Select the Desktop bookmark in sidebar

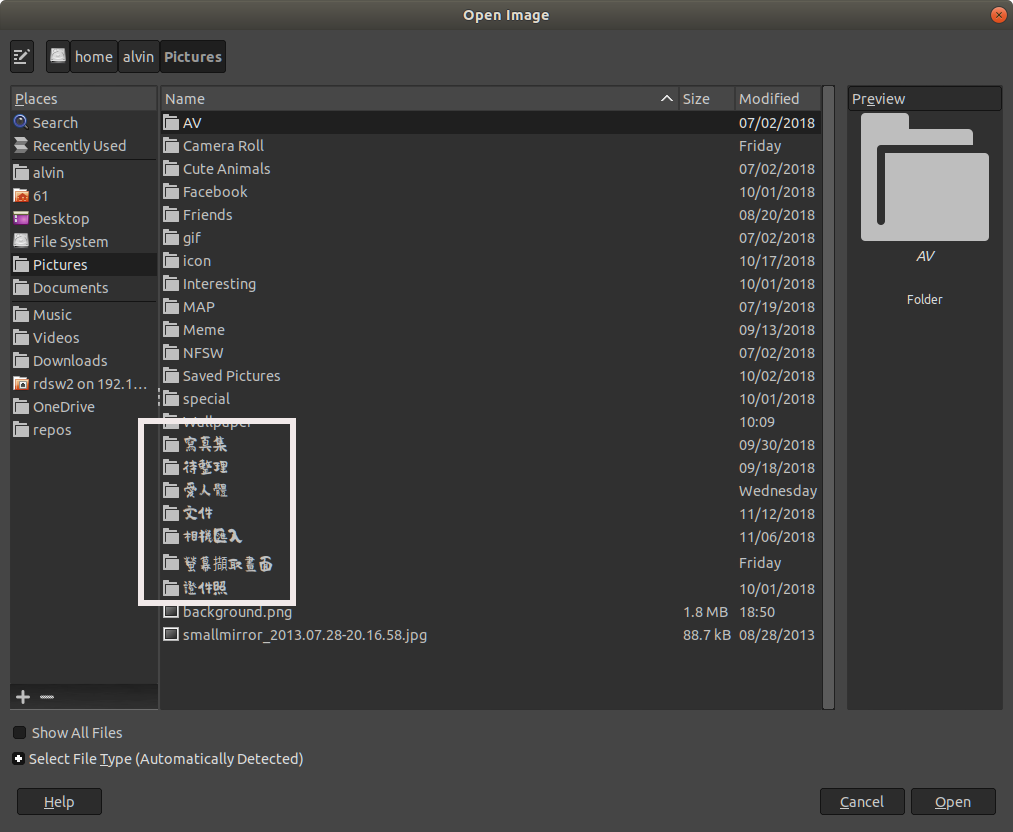60,219
